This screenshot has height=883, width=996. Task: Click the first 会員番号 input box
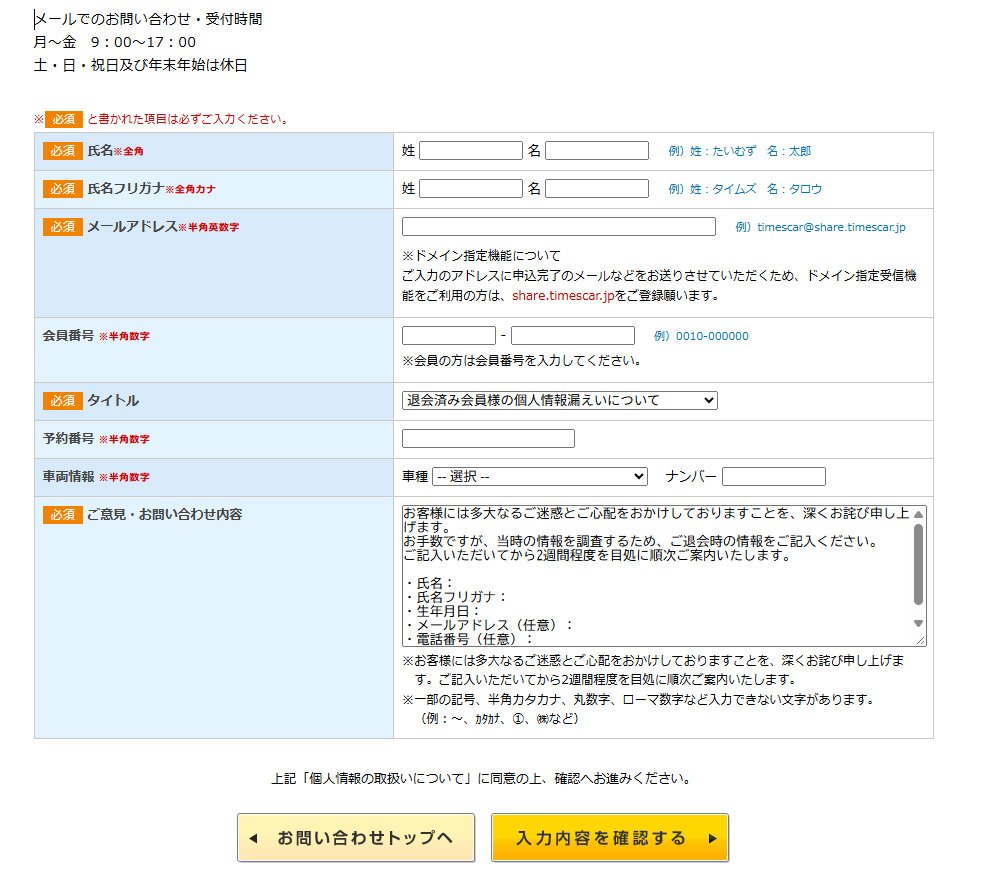448,335
